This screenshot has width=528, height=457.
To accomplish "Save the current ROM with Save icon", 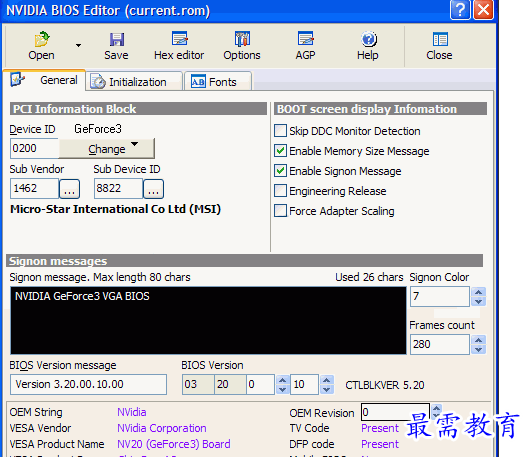I will tap(116, 46).
